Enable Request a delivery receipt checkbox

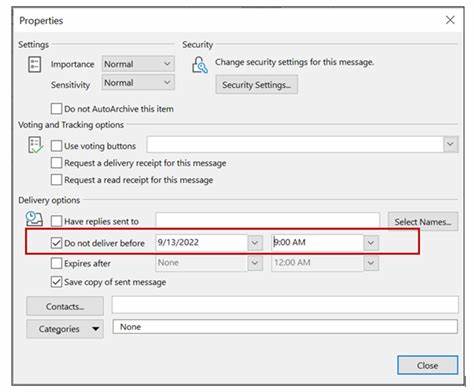click(x=56, y=163)
